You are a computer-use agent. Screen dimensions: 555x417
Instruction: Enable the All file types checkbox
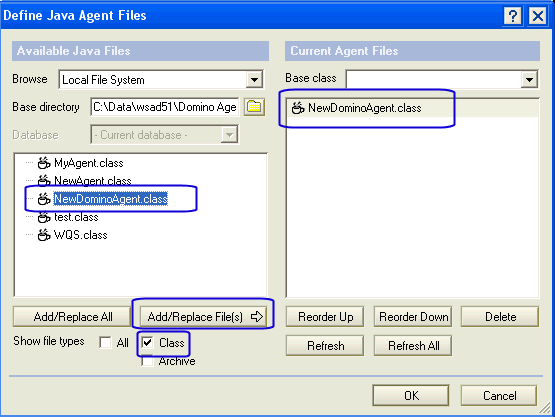click(105, 342)
